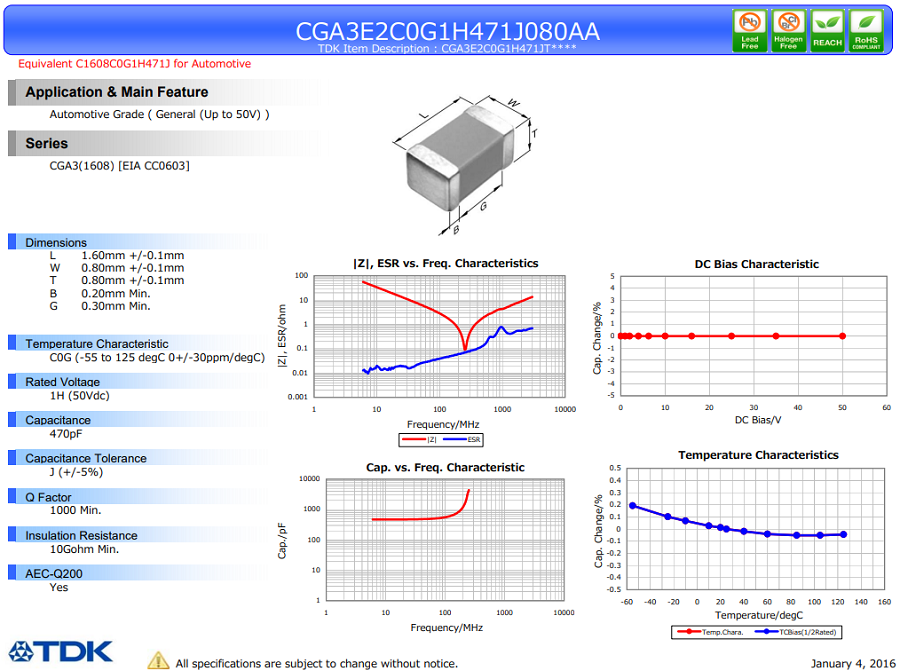This screenshot has height=671, width=900.
Task: Click the red "Equivalent C1608C0G1H471J for Automotive" text
Action: (134, 64)
